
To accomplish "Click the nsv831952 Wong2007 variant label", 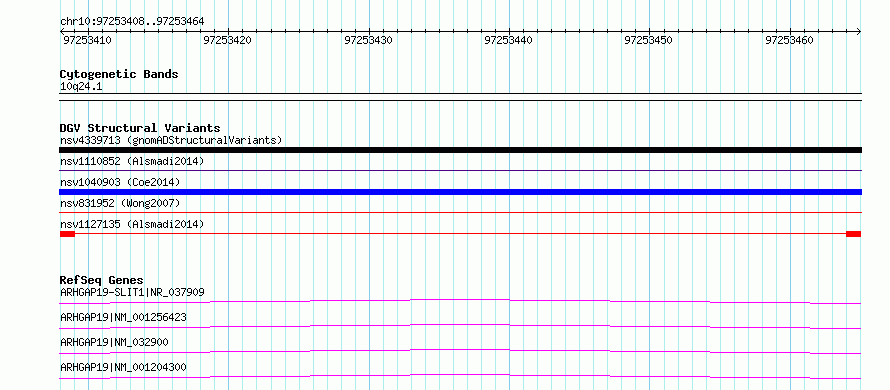I will coord(120,203).
